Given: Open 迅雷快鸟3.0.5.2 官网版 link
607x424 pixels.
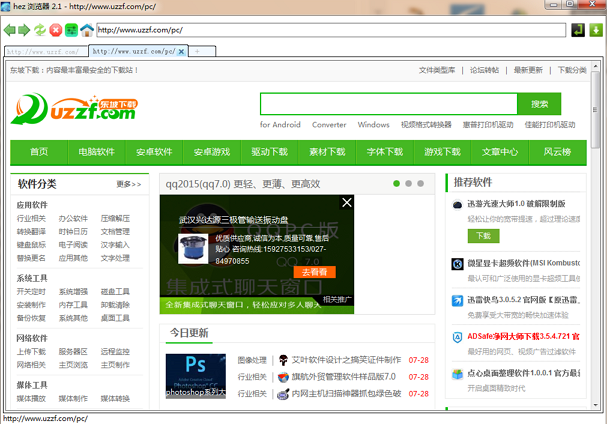Looking at the screenshot, I should [523, 300].
